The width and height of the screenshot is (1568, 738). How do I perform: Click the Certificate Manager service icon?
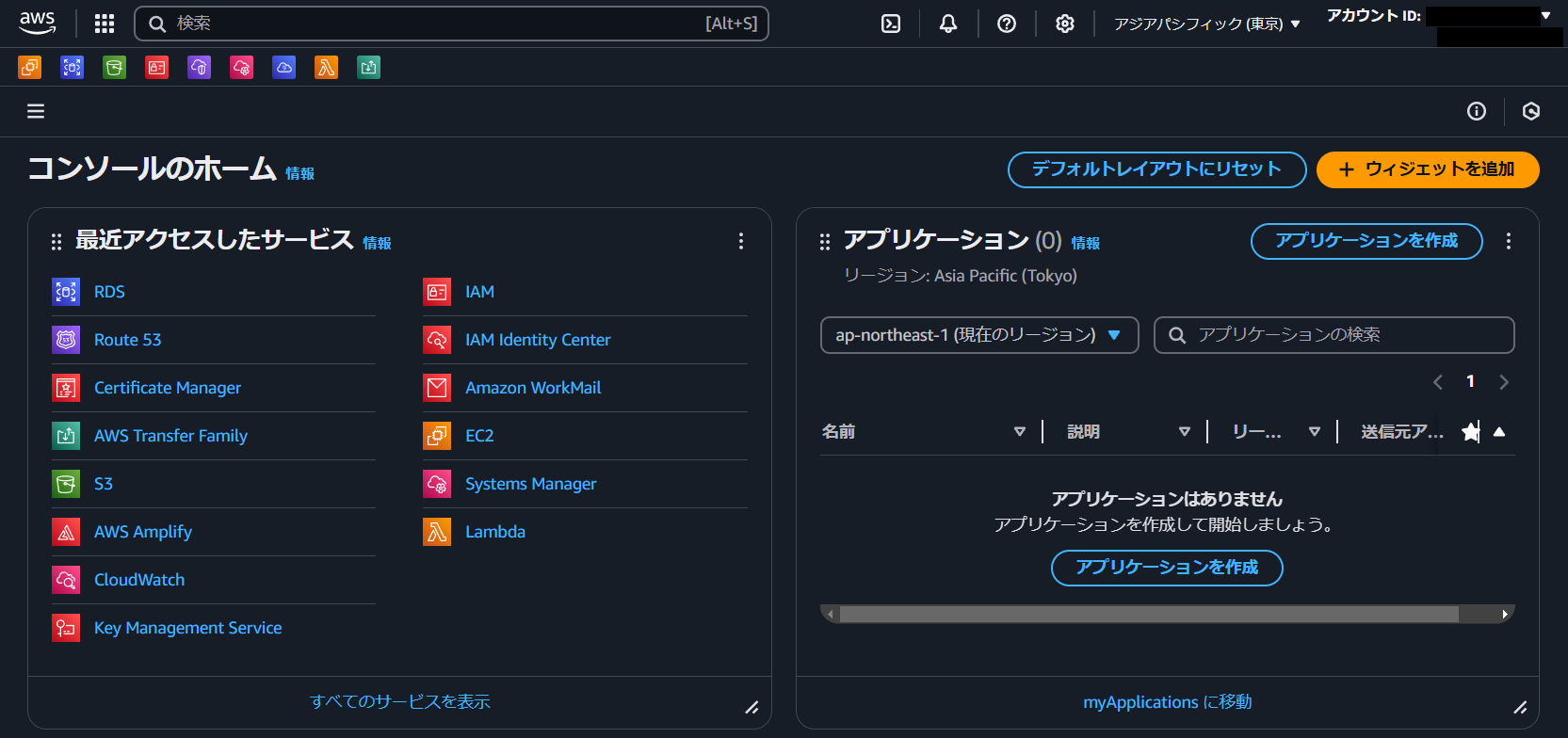66,388
